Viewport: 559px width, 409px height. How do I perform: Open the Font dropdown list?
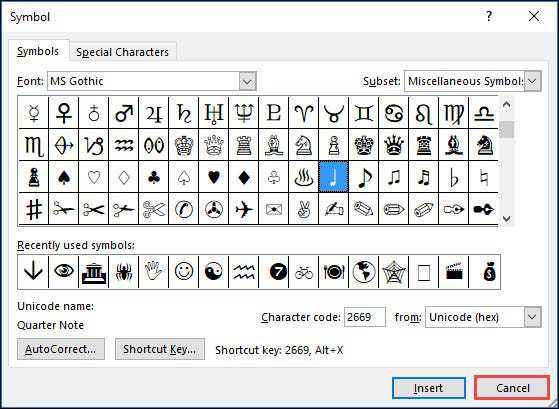[x=247, y=82]
